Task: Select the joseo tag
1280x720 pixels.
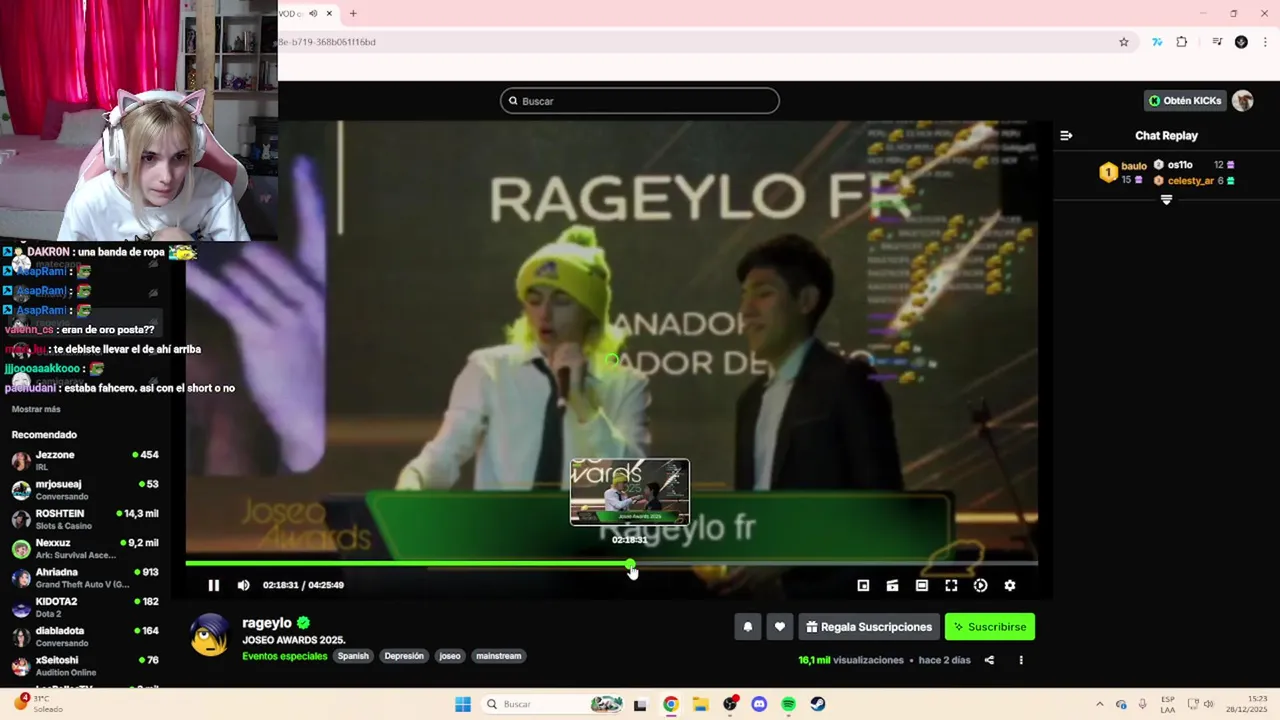Action: (450, 656)
